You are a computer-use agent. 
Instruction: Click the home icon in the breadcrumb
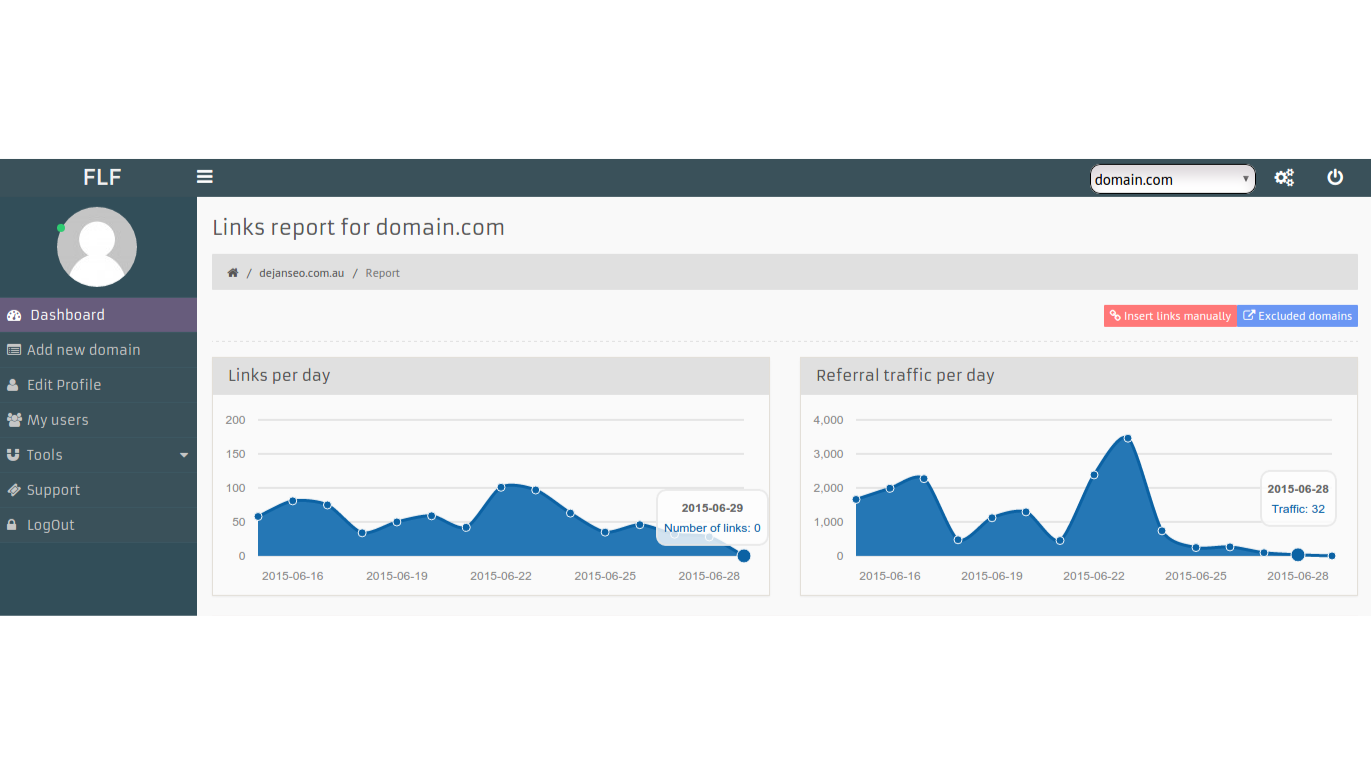232,271
